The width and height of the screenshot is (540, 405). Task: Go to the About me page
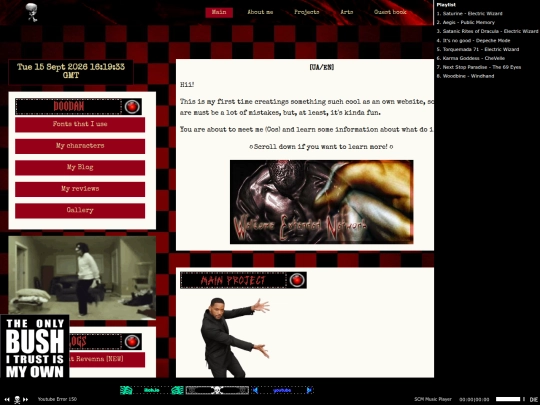pos(260,12)
